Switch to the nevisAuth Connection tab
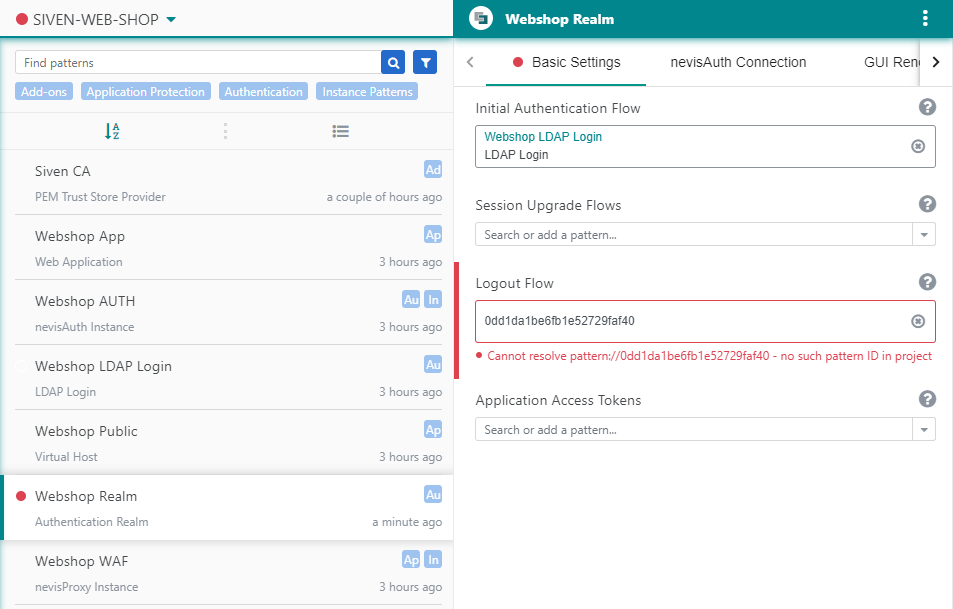Image resolution: width=953 pixels, height=609 pixels. pyautogui.click(x=738, y=62)
